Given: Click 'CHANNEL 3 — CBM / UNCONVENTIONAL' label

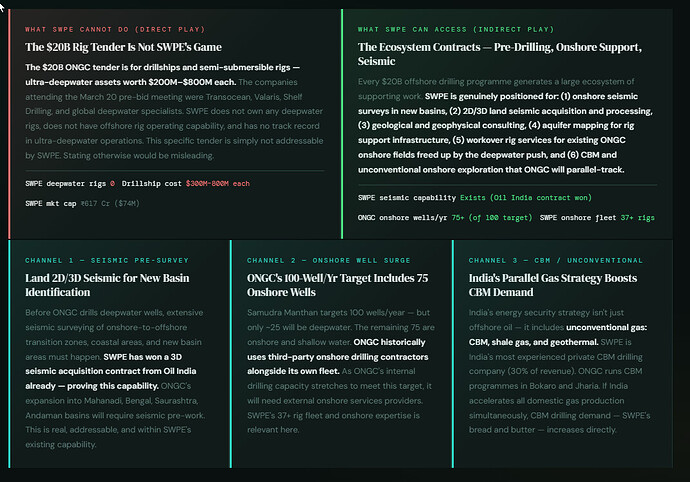Looking at the screenshot, I should [556, 261].
